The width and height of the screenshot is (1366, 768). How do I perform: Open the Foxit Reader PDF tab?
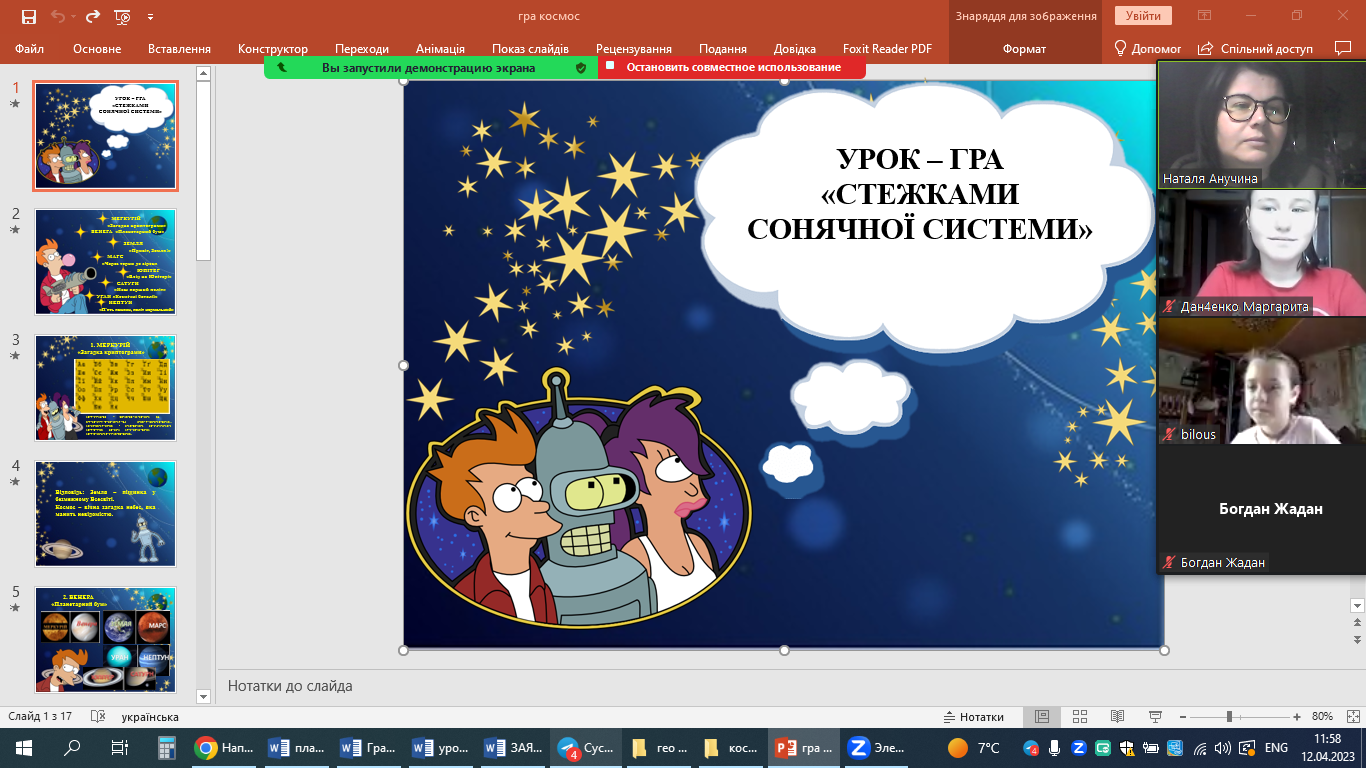click(x=885, y=48)
